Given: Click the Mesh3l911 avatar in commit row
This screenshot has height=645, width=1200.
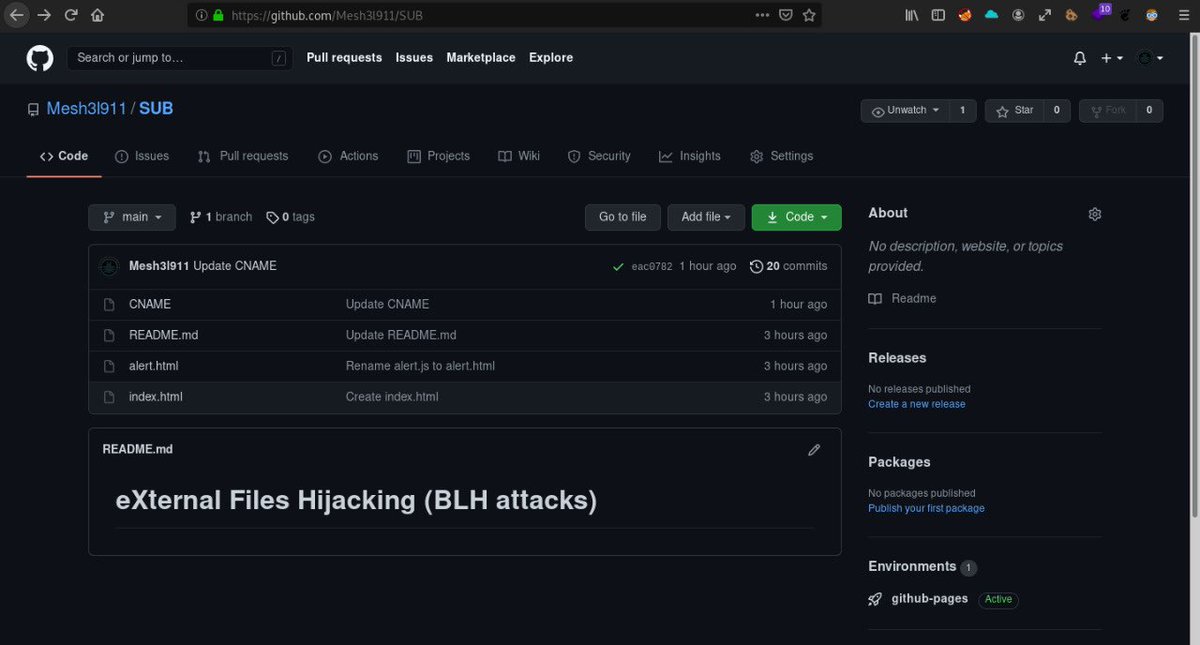Looking at the screenshot, I should point(109,266).
